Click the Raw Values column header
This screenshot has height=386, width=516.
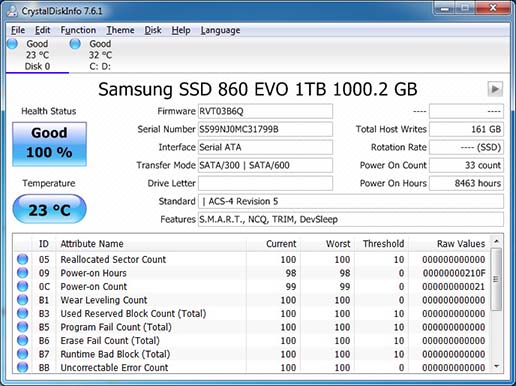pos(449,244)
